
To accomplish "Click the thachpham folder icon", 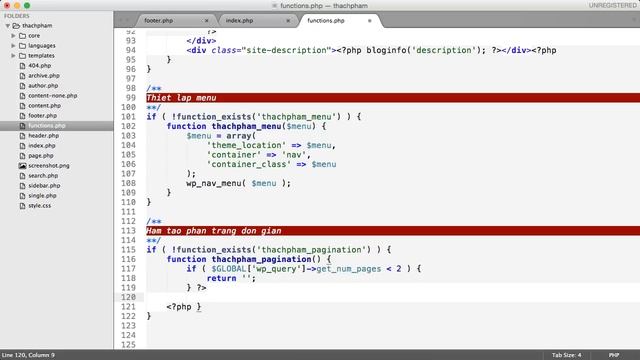I will pos(16,26).
